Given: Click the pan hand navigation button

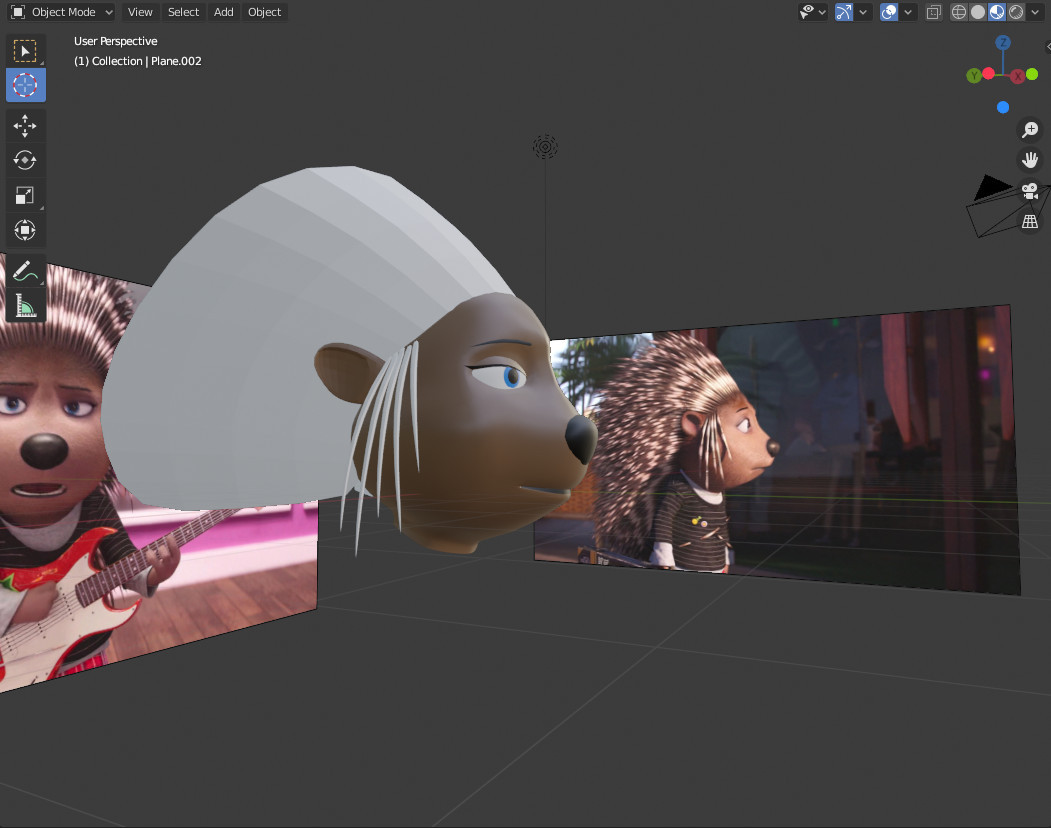Looking at the screenshot, I should [1030, 160].
